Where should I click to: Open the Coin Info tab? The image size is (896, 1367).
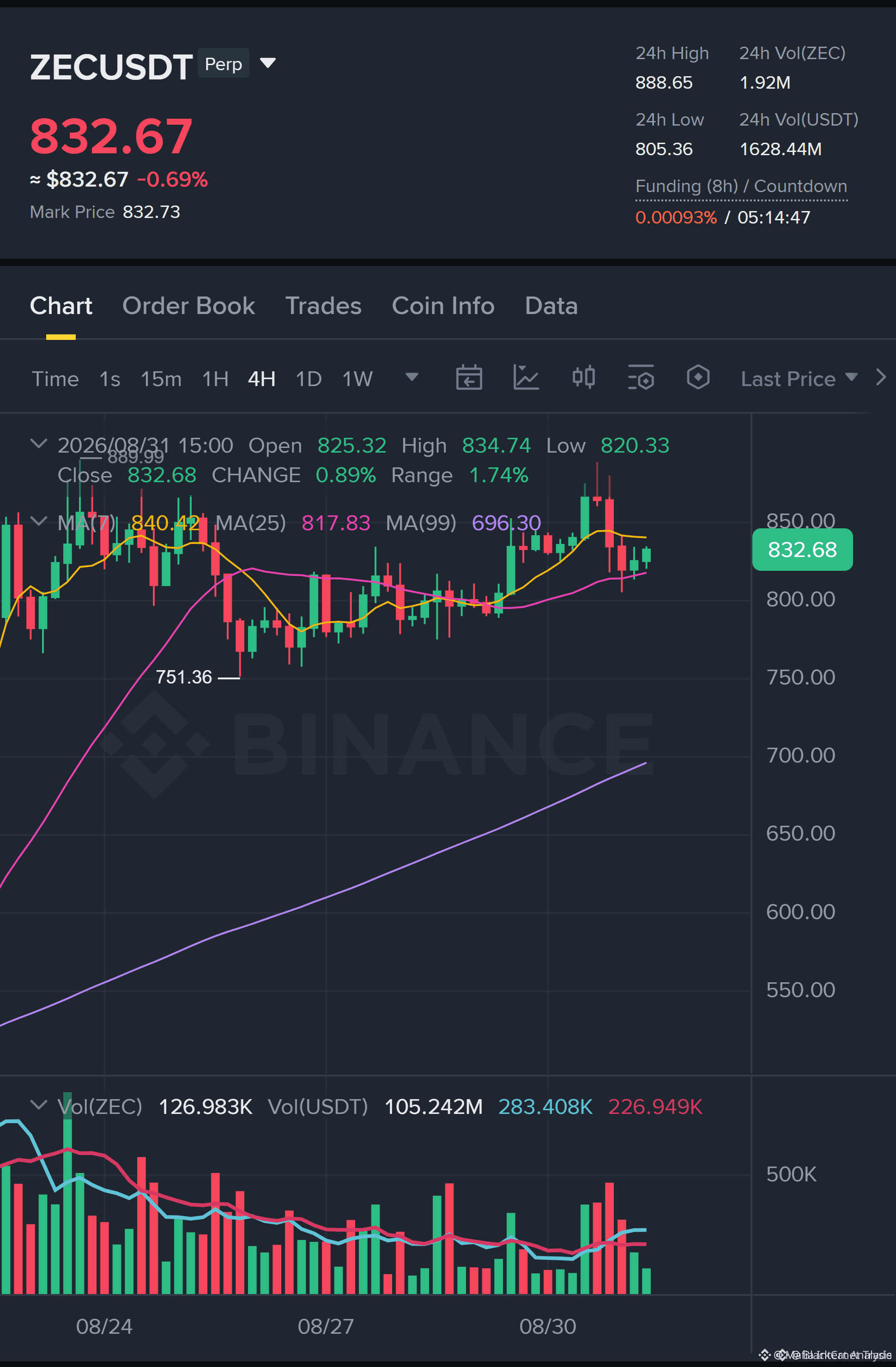coord(443,306)
